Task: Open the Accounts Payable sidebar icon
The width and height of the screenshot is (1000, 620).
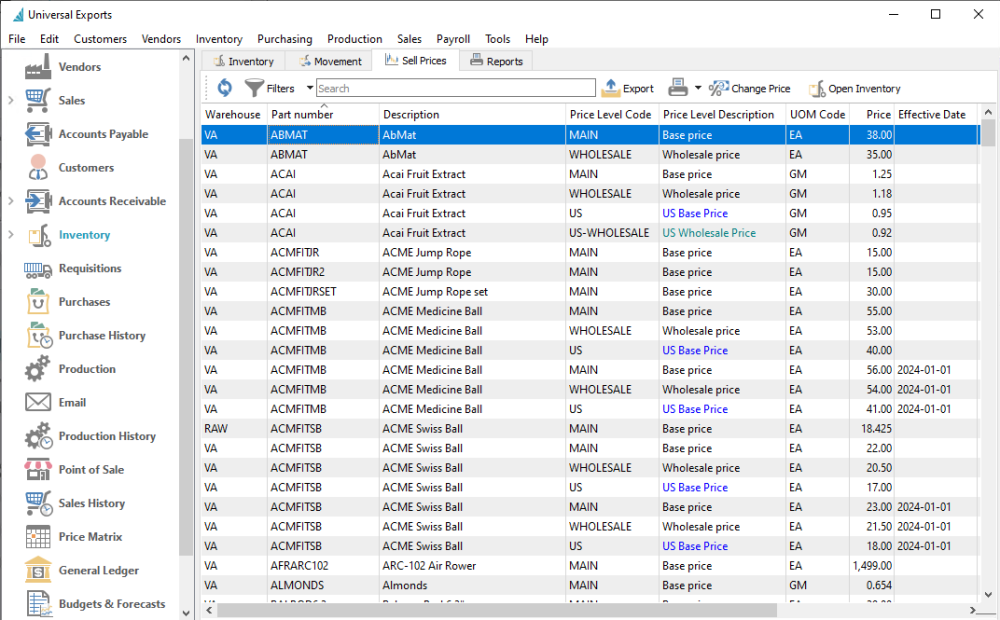Action: (x=38, y=134)
